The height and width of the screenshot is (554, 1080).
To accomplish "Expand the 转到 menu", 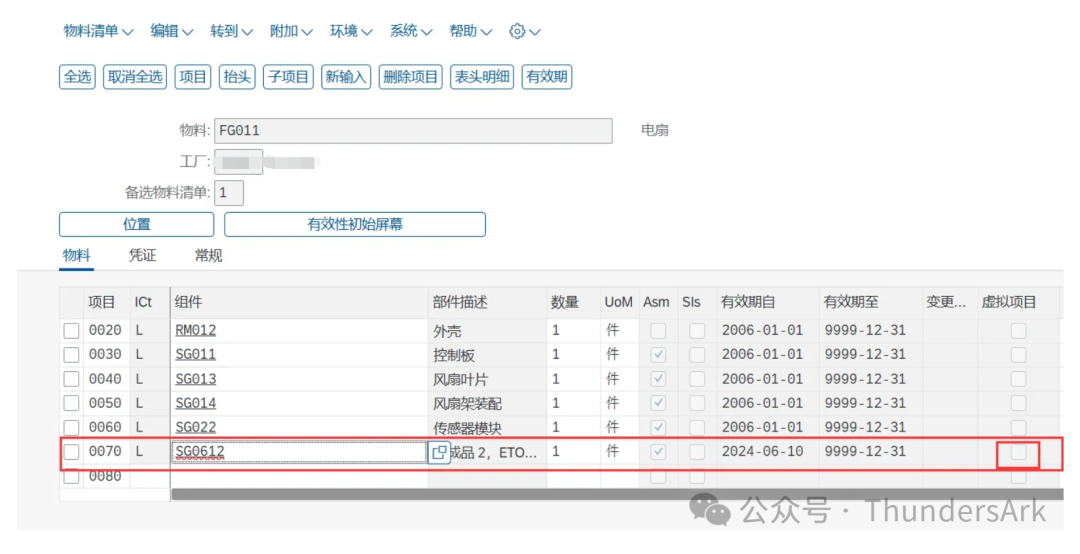I will [231, 31].
